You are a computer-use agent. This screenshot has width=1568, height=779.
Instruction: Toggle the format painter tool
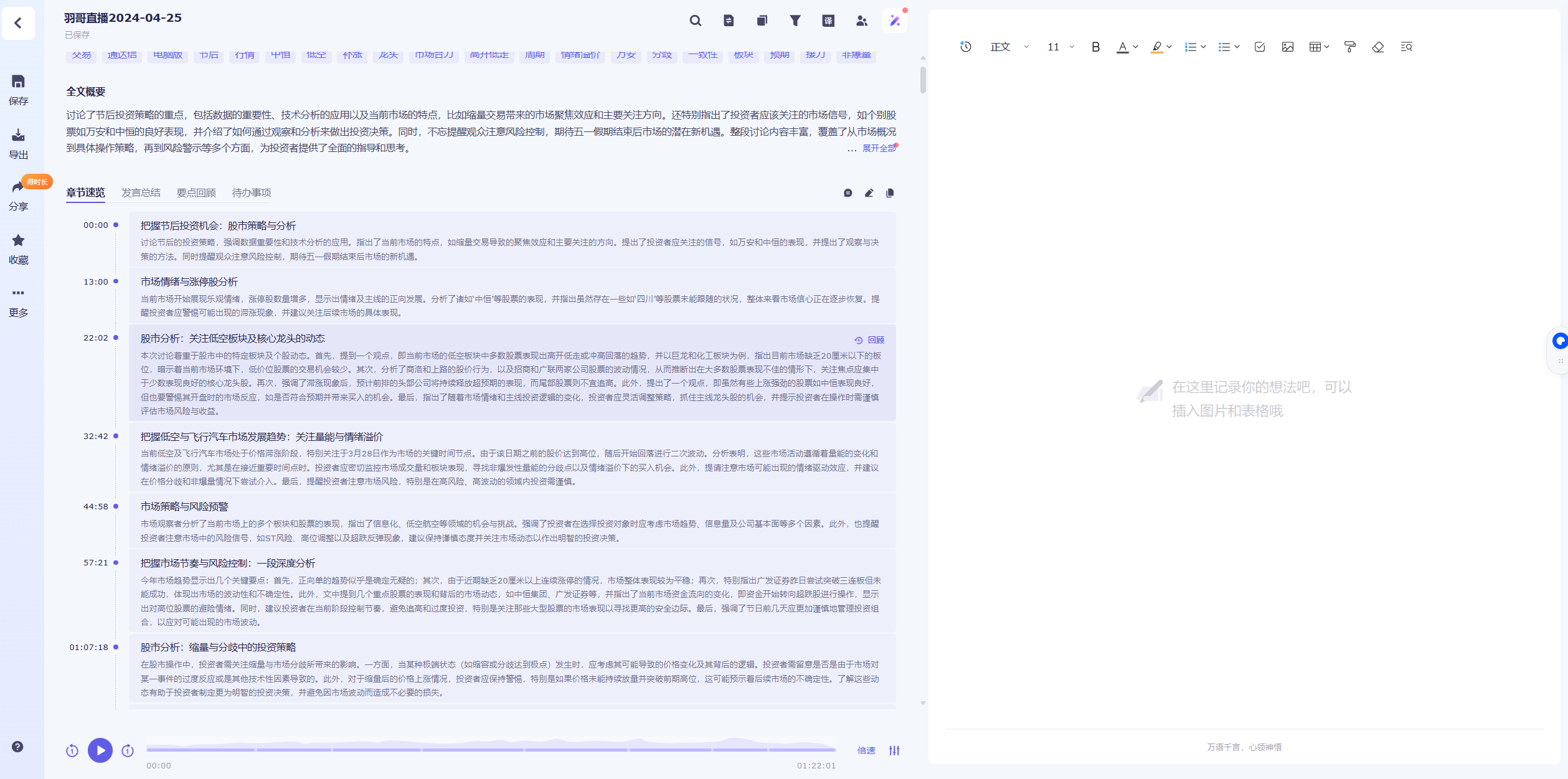click(1349, 47)
